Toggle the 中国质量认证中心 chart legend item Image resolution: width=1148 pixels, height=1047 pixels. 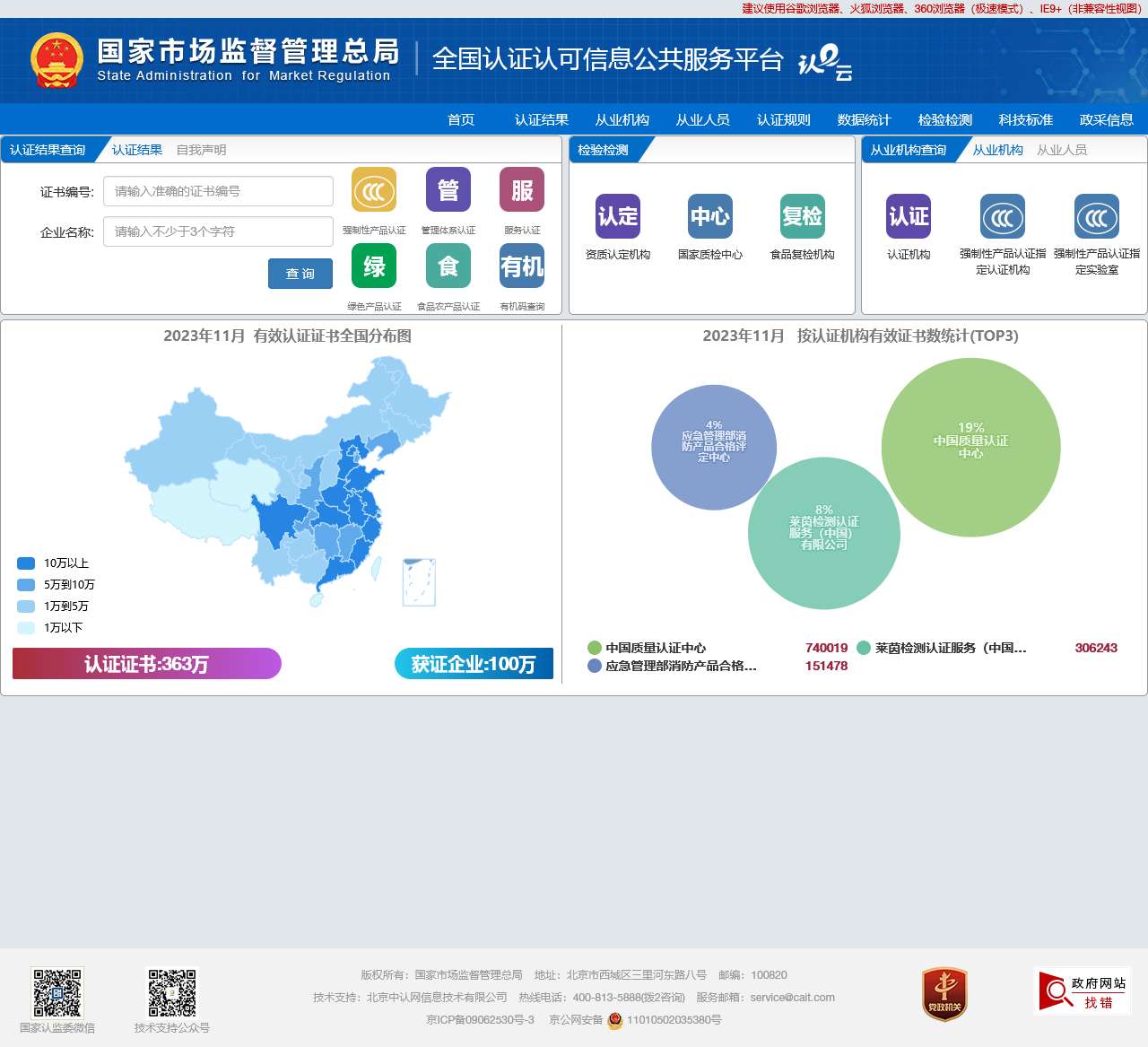(x=647, y=648)
